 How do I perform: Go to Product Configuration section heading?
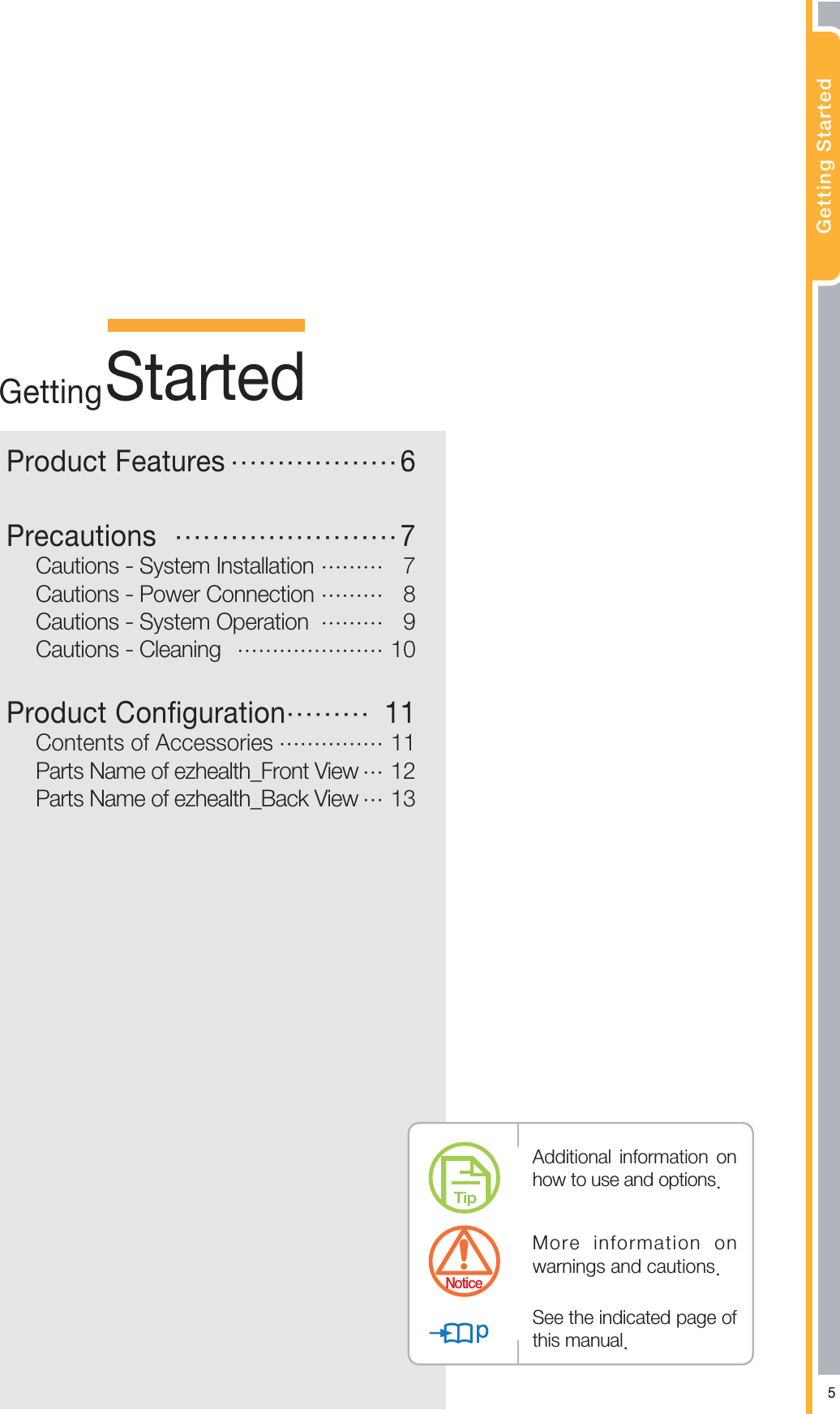146,713
